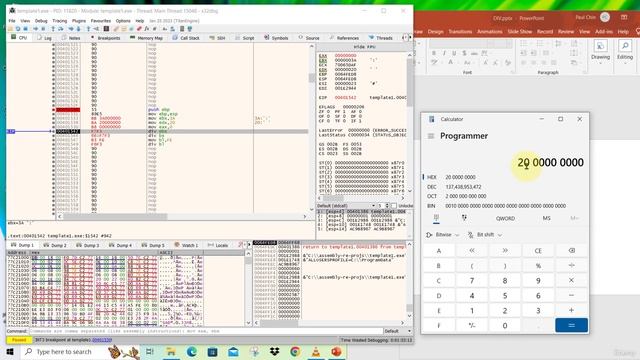
Task: Click the Step into toolbar icon
Action: (x=53, y=29)
